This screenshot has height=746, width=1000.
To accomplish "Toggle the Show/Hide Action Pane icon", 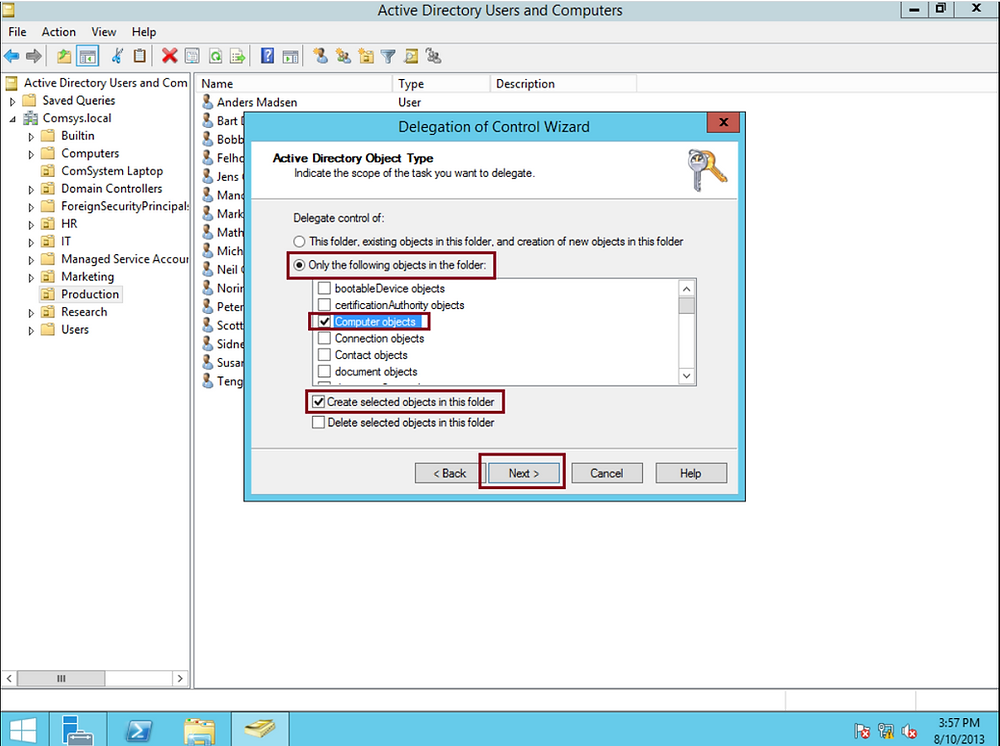I will pyautogui.click(x=290, y=57).
